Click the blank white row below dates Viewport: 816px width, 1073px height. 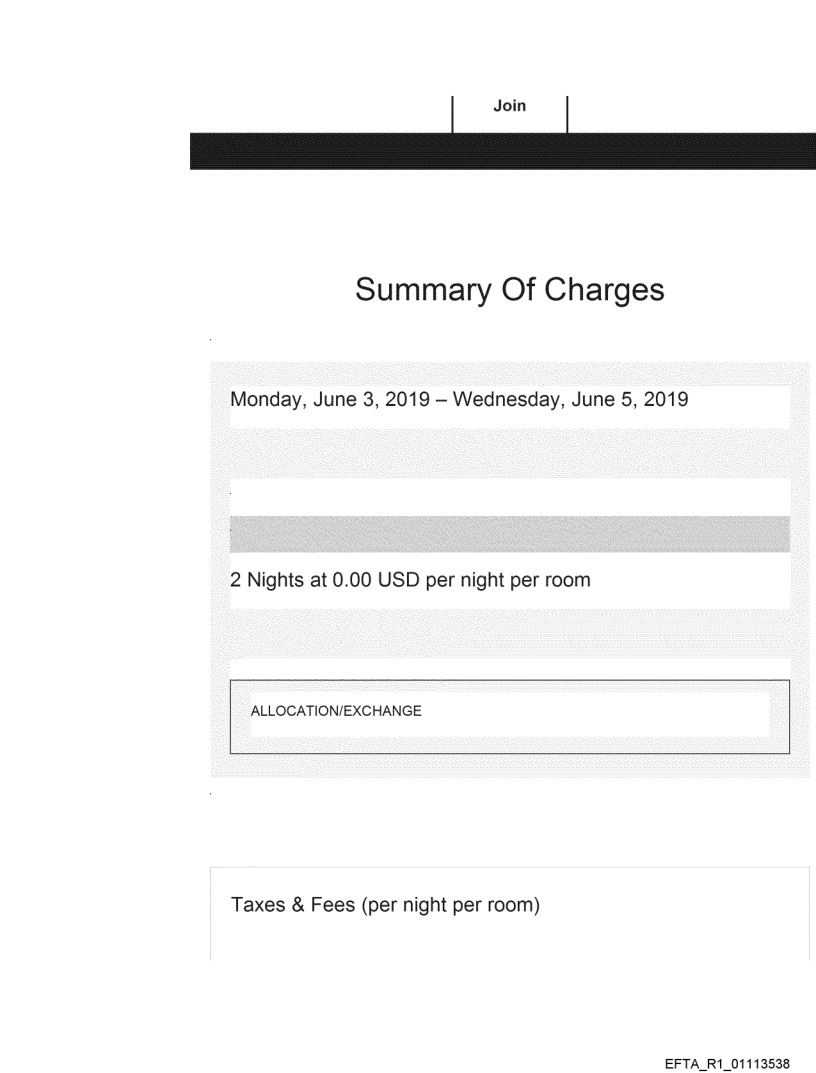pyautogui.click(x=510, y=497)
